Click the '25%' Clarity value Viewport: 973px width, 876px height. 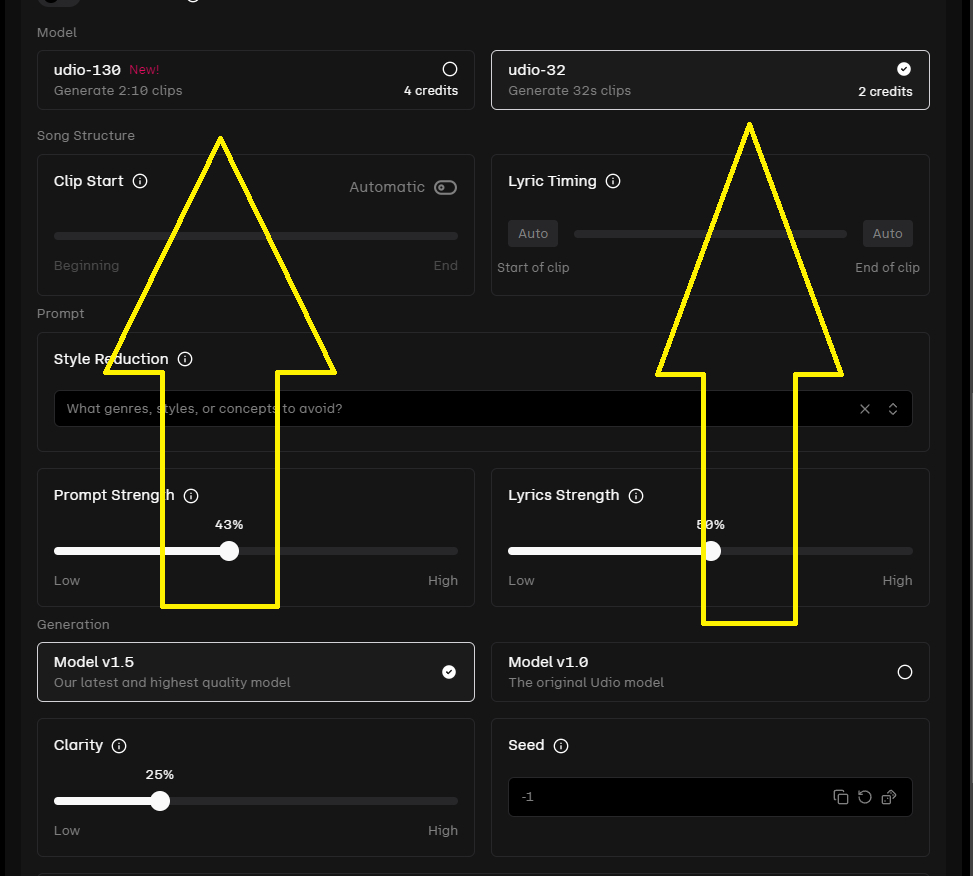[x=159, y=775]
